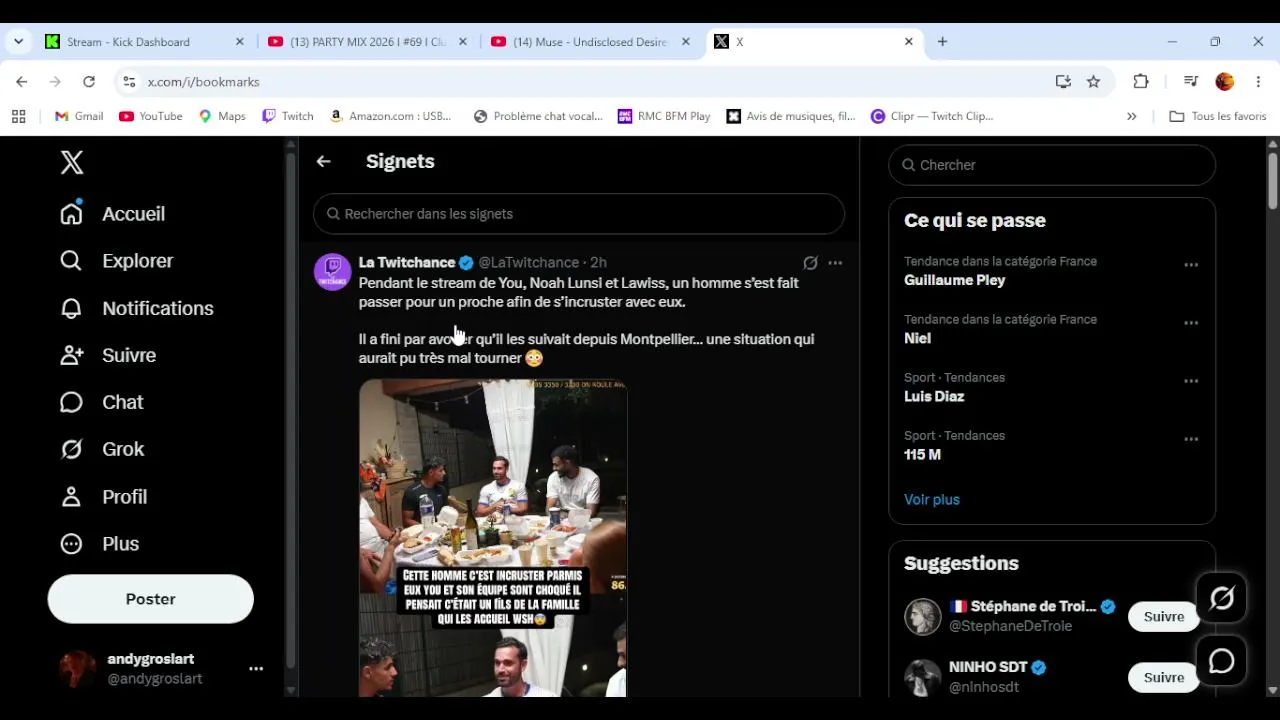Viewport: 1280px width, 720px height.
Task: Ask Grok about La Twitchance post
Action: point(810,263)
